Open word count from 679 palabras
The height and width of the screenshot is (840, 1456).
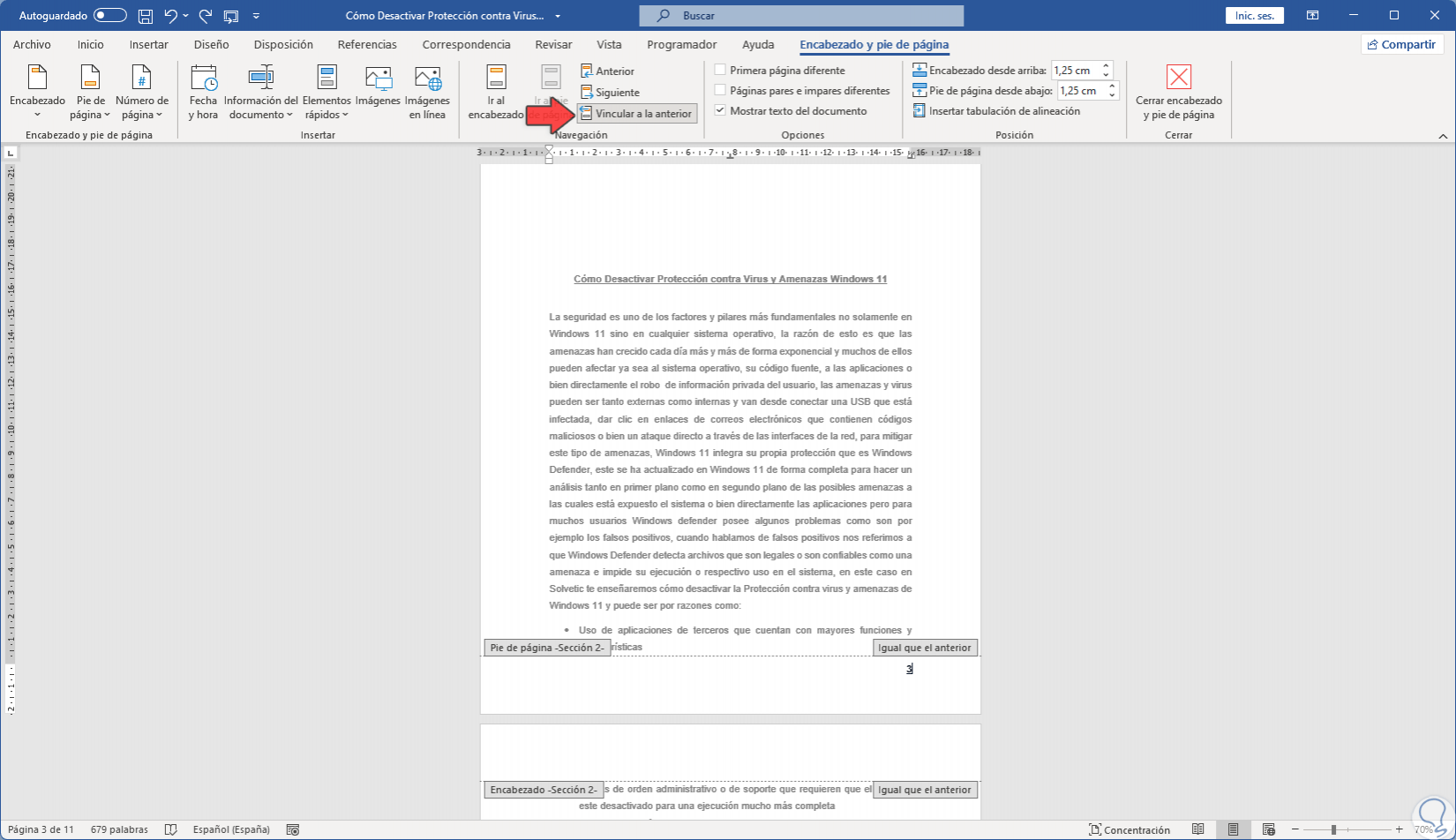[119, 829]
